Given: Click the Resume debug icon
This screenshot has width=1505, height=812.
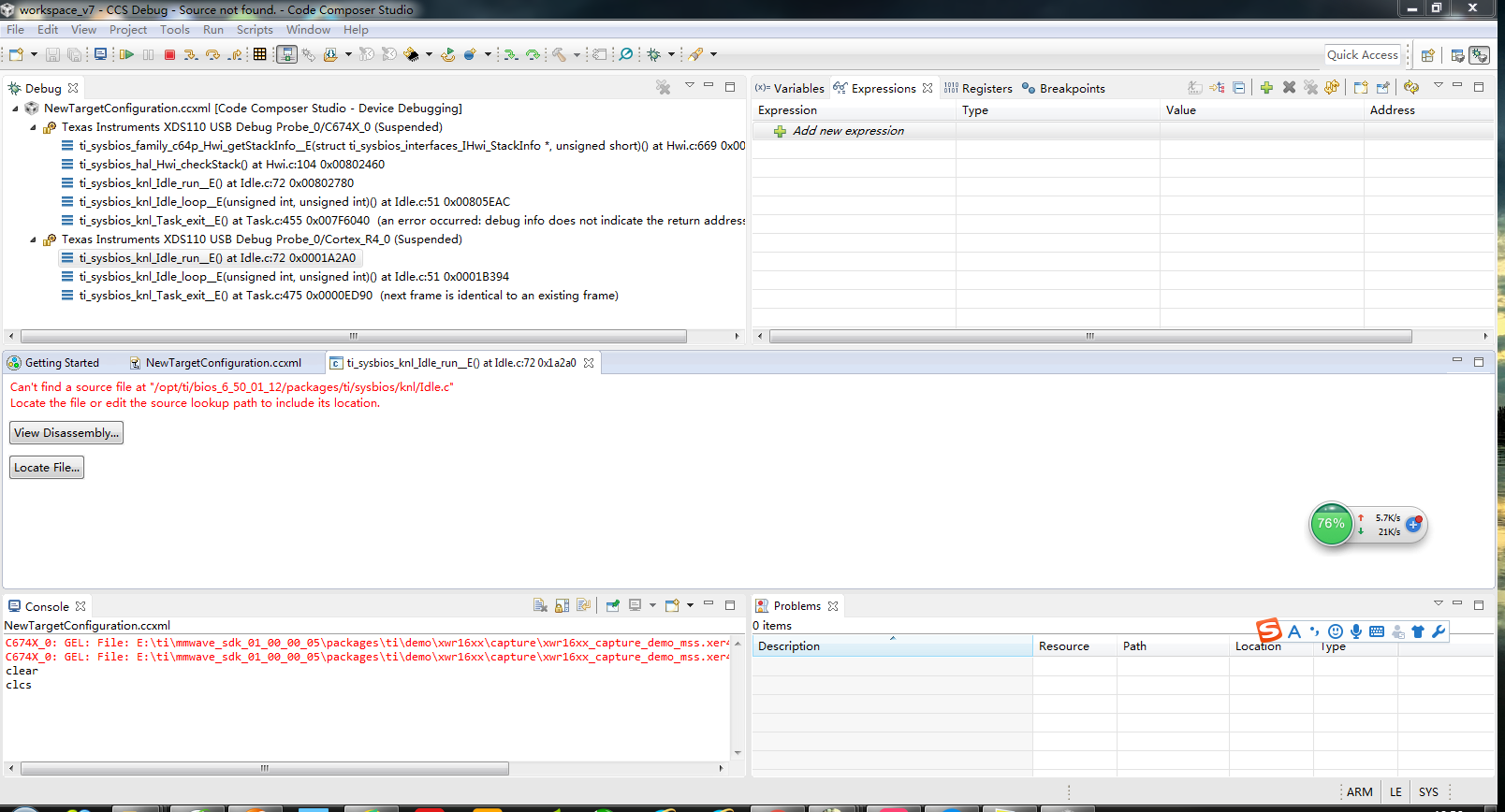Looking at the screenshot, I should [126, 55].
